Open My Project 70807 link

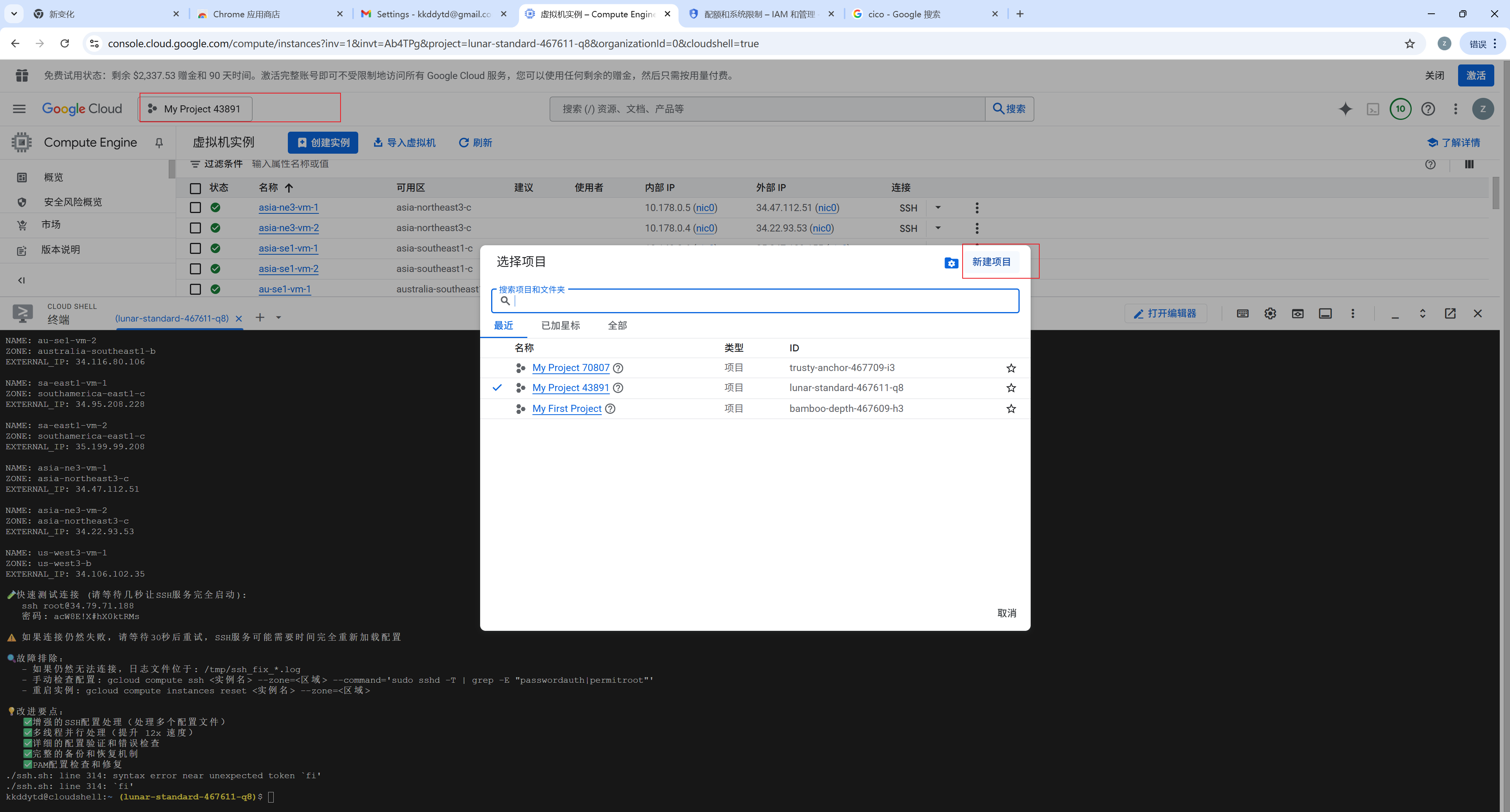pyautogui.click(x=570, y=368)
